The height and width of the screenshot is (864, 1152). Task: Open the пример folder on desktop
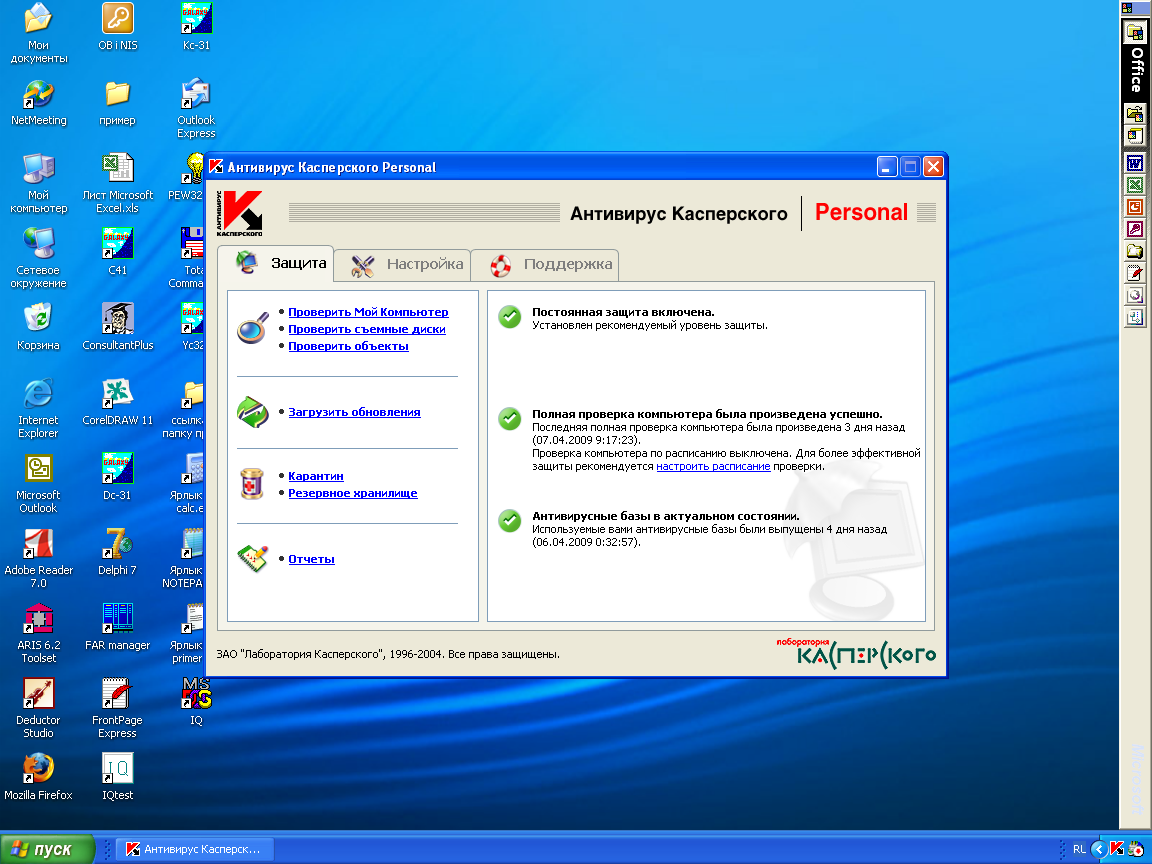[x=118, y=102]
